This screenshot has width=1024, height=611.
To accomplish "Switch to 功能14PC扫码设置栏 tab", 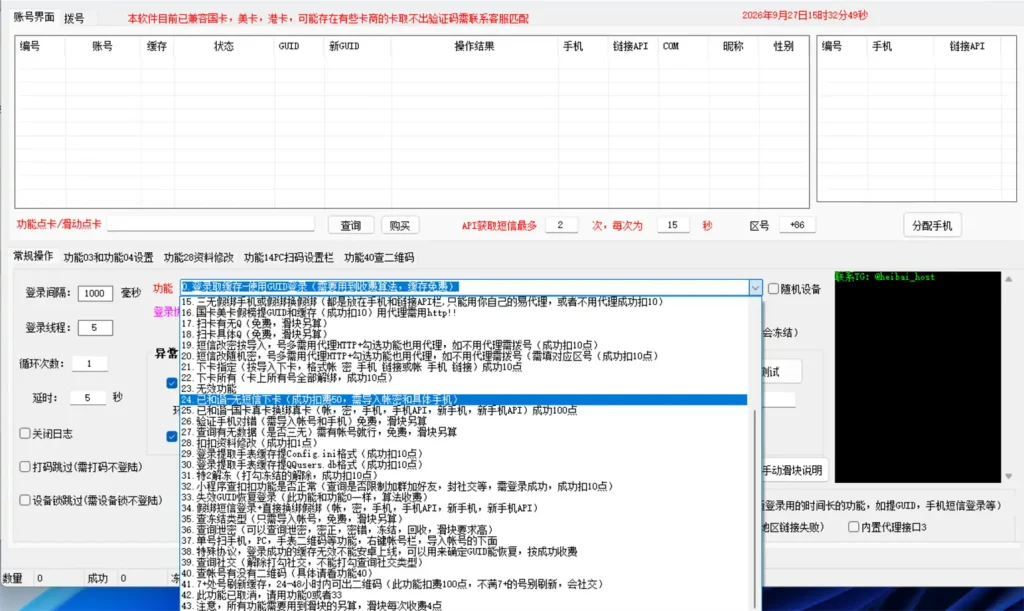I will coord(289,257).
